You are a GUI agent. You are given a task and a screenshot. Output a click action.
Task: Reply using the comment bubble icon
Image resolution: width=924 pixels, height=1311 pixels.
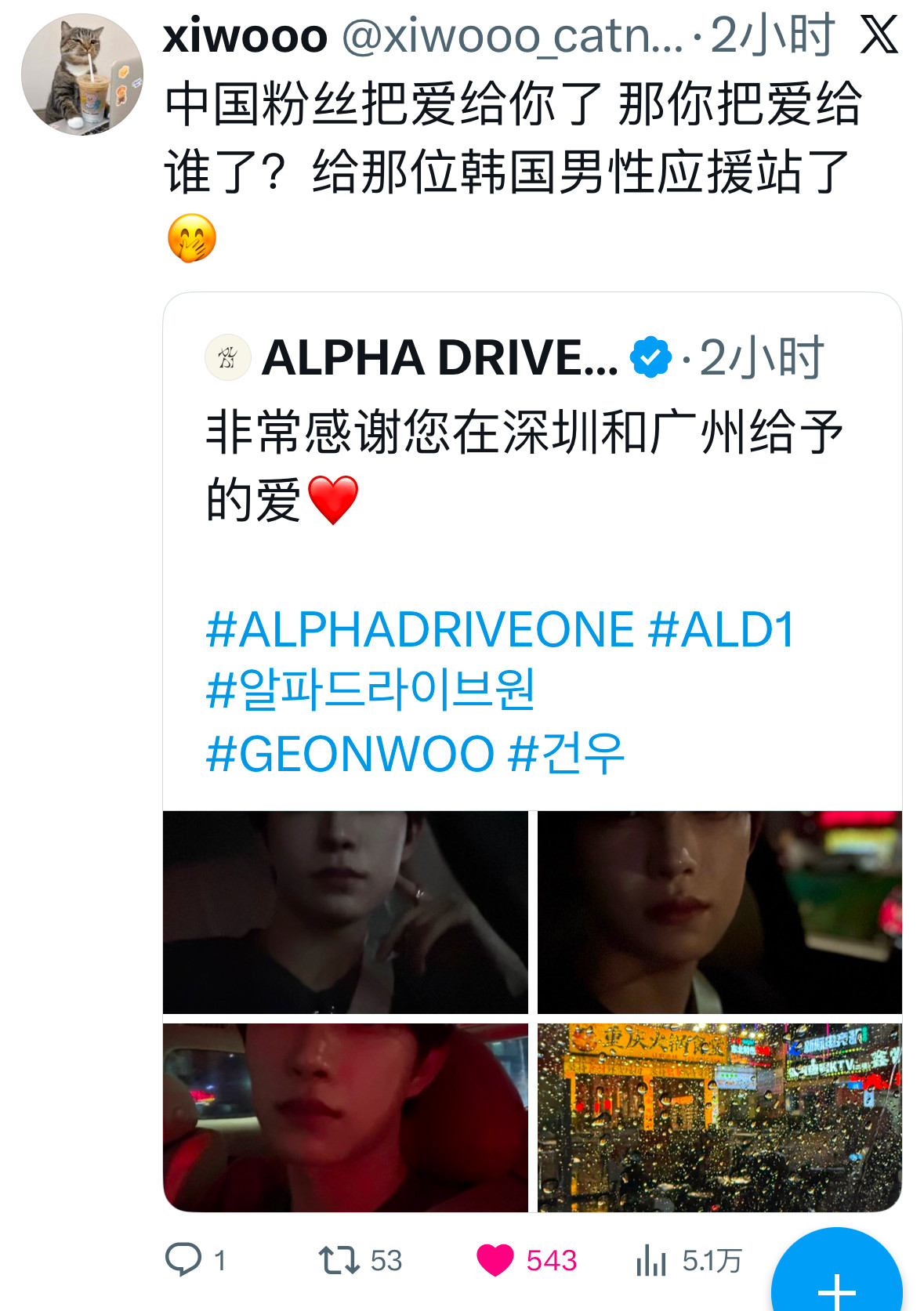pos(183,1259)
